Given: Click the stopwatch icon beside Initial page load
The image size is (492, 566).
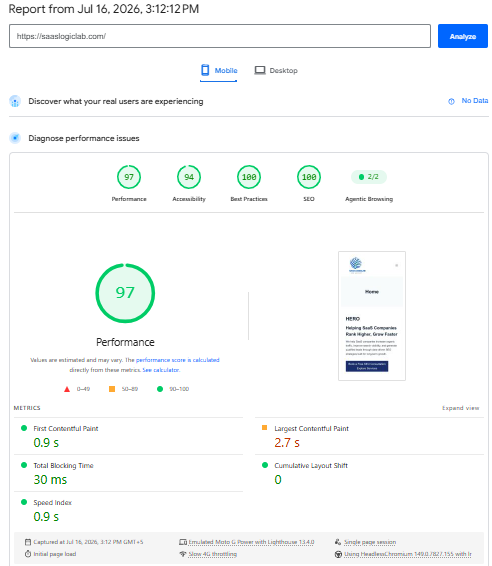Looking at the screenshot, I should (x=28, y=554).
